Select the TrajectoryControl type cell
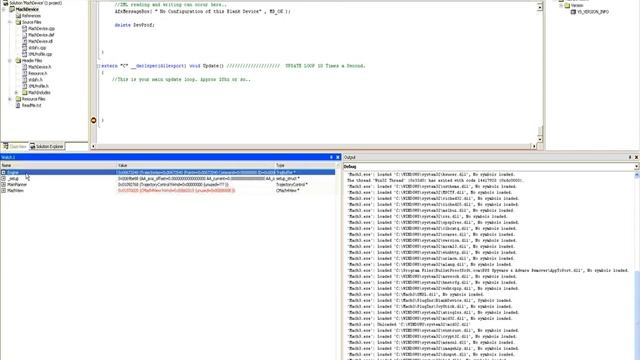The height and width of the screenshot is (360, 640). pyautogui.click(x=292, y=184)
